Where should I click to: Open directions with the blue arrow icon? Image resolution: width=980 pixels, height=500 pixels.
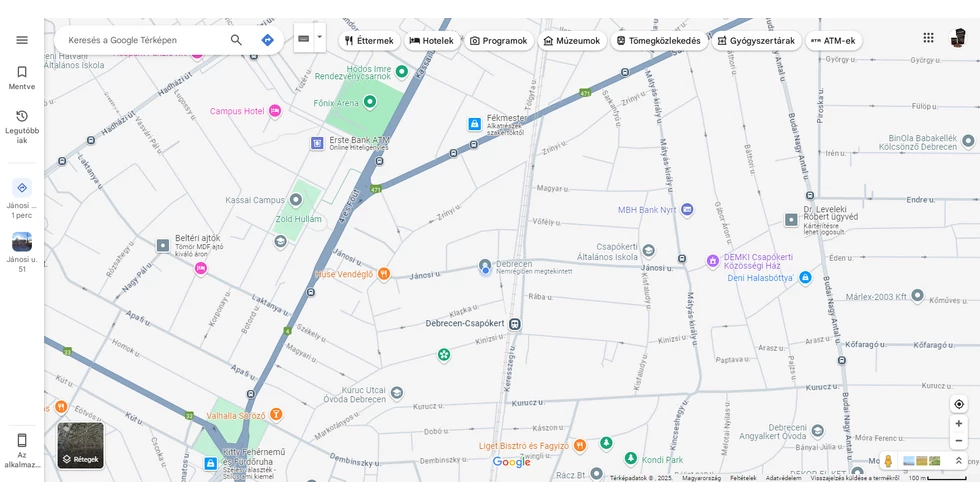(x=268, y=40)
